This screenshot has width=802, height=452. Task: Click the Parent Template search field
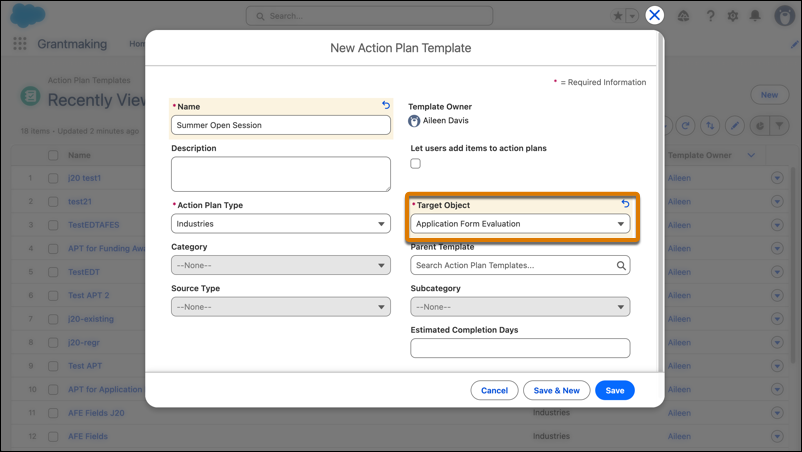click(520, 265)
